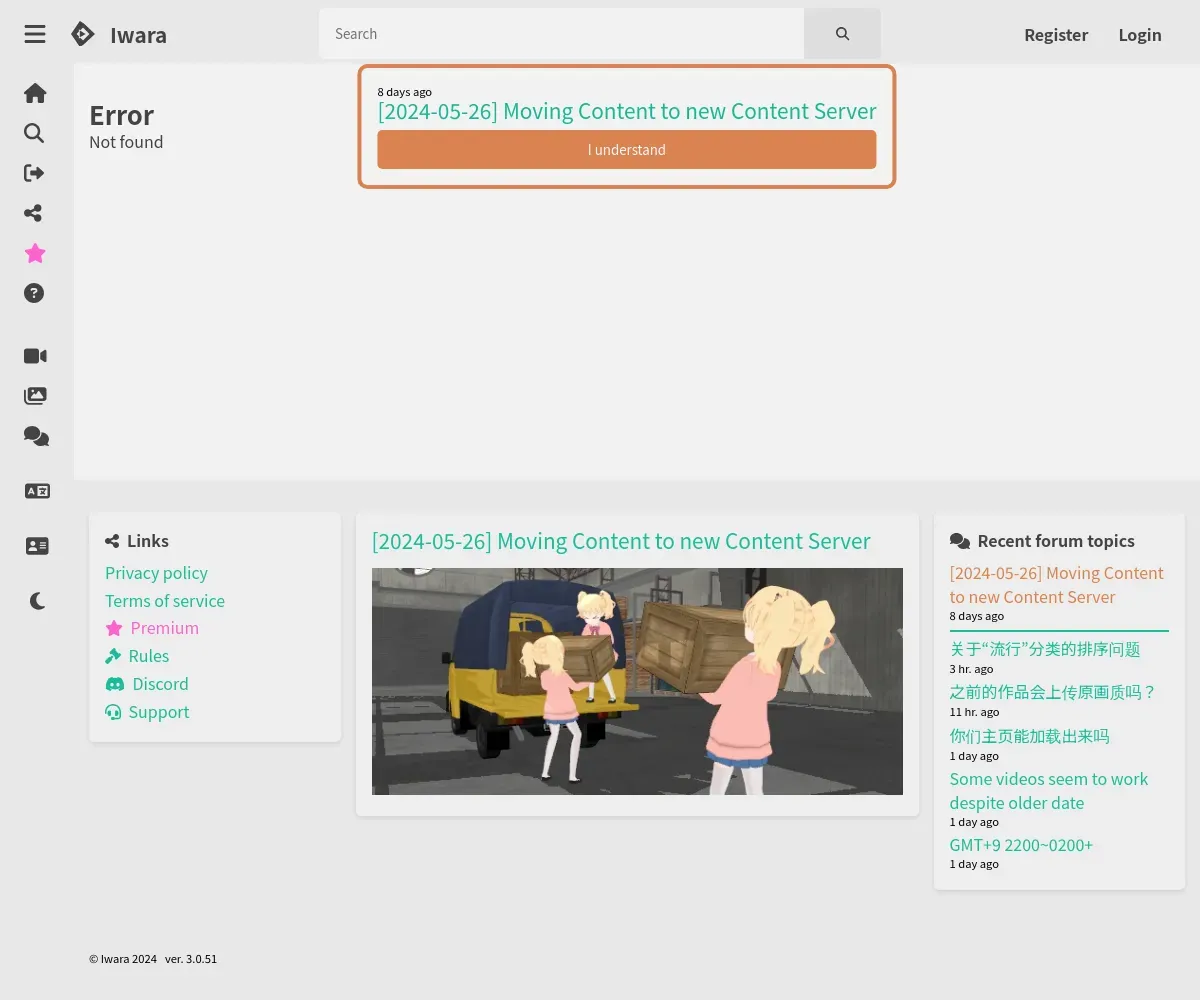Focus the Search input field
The image size is (1200, 1000).
(x=561, y=34)
